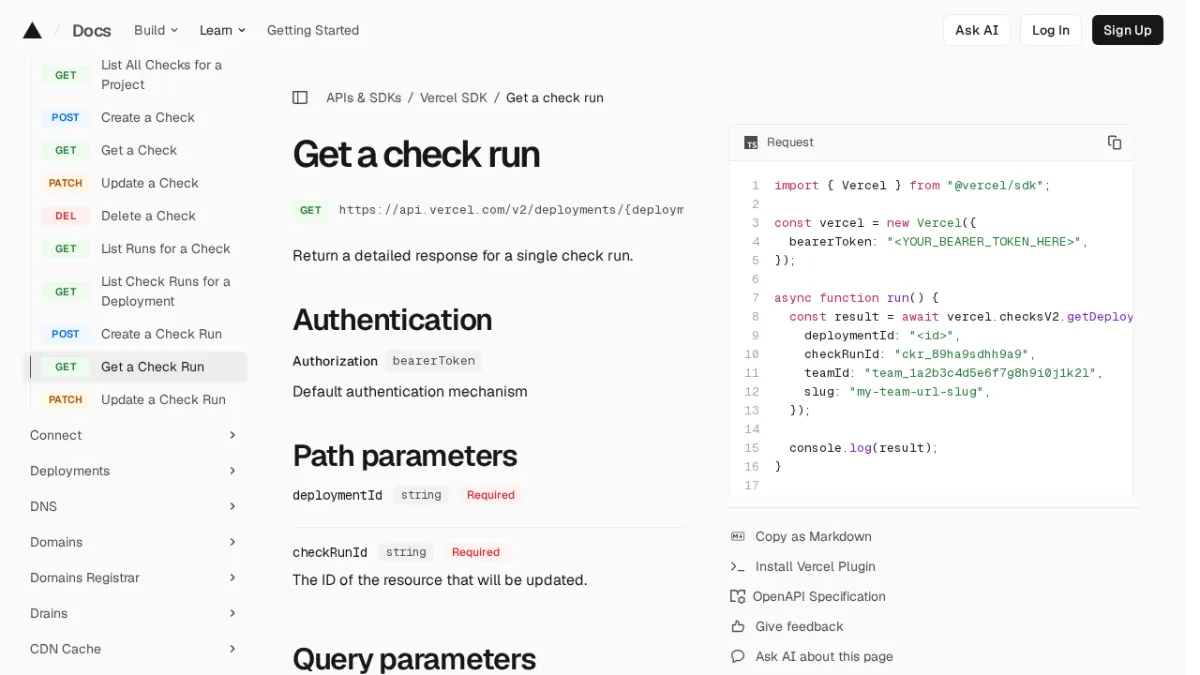Click the Authentication heading
Image resolution: width=1200 pixels, height=675 pixels.
(392, 320)
